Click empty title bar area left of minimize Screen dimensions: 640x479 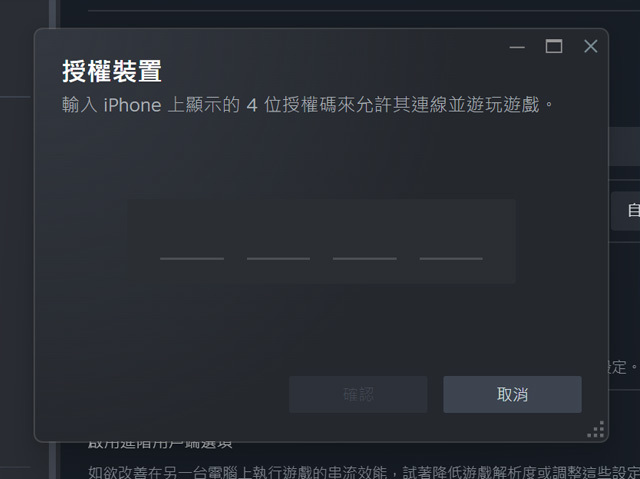pyautogui.click(x=327, y=43)
